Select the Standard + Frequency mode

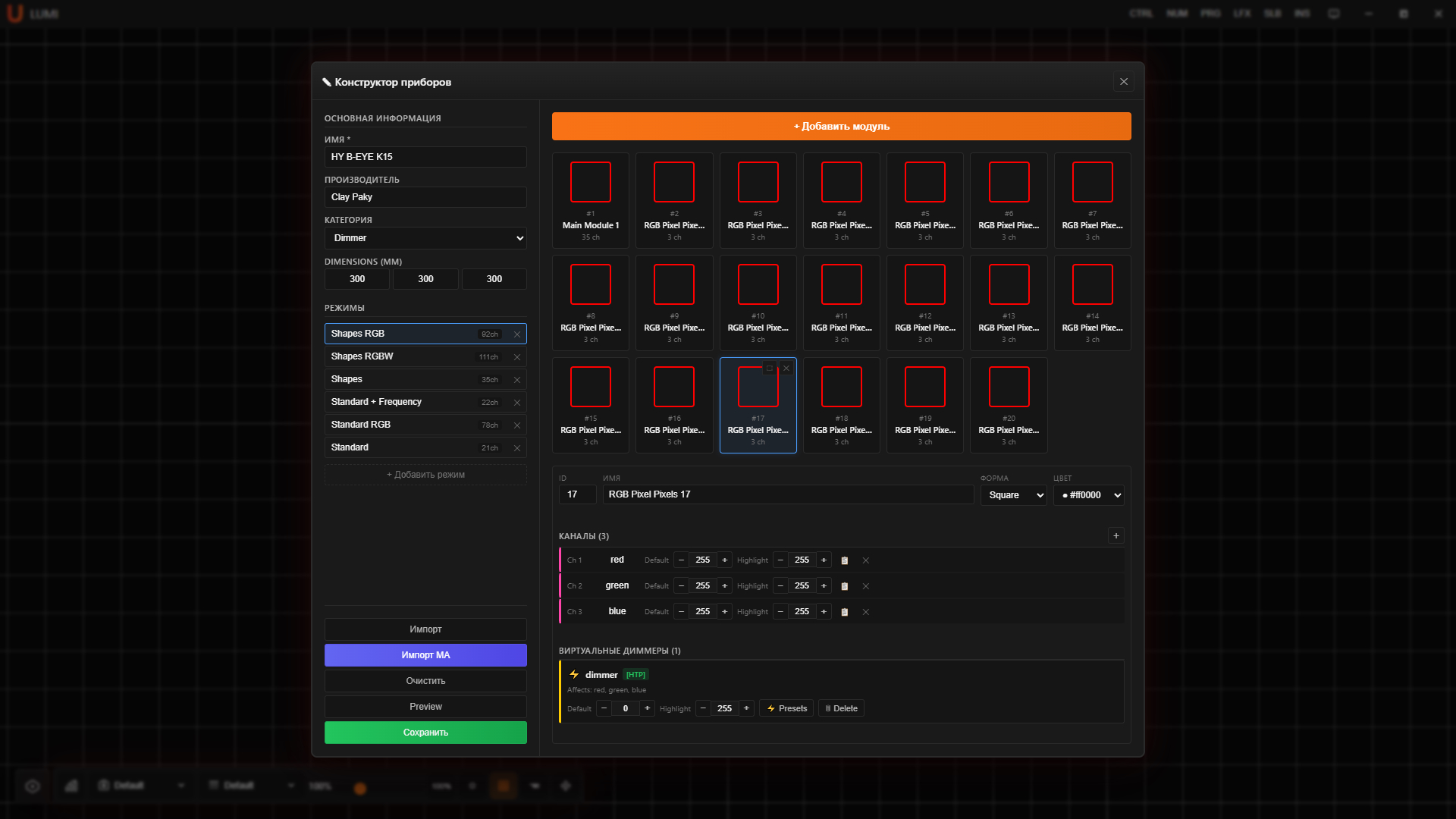click(425, 402)
